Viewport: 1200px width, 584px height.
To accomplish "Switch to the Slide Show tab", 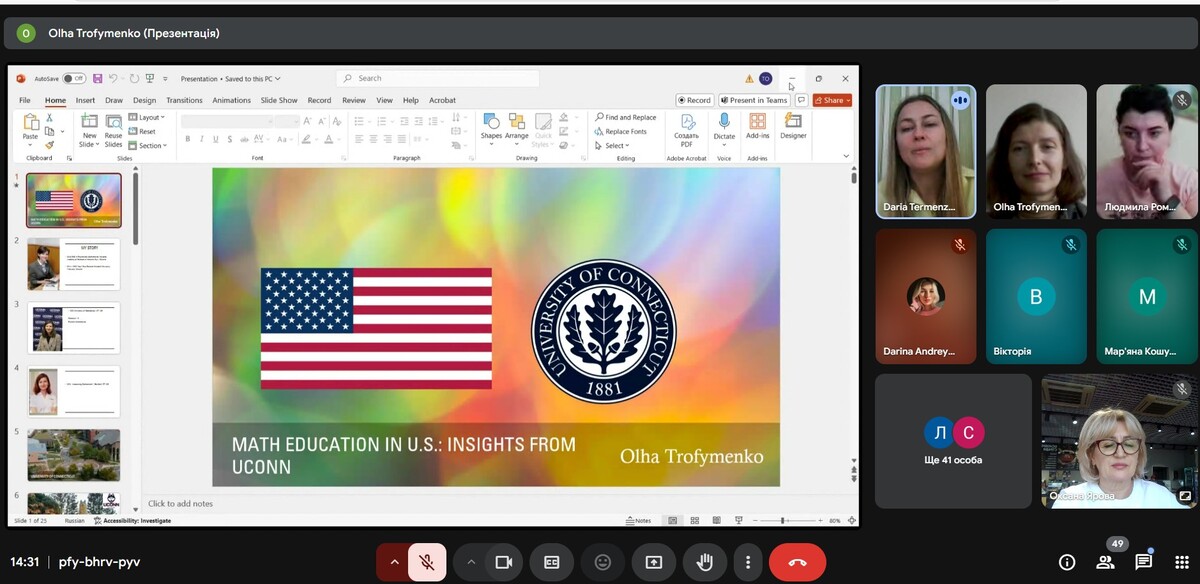I will (279, 100).
